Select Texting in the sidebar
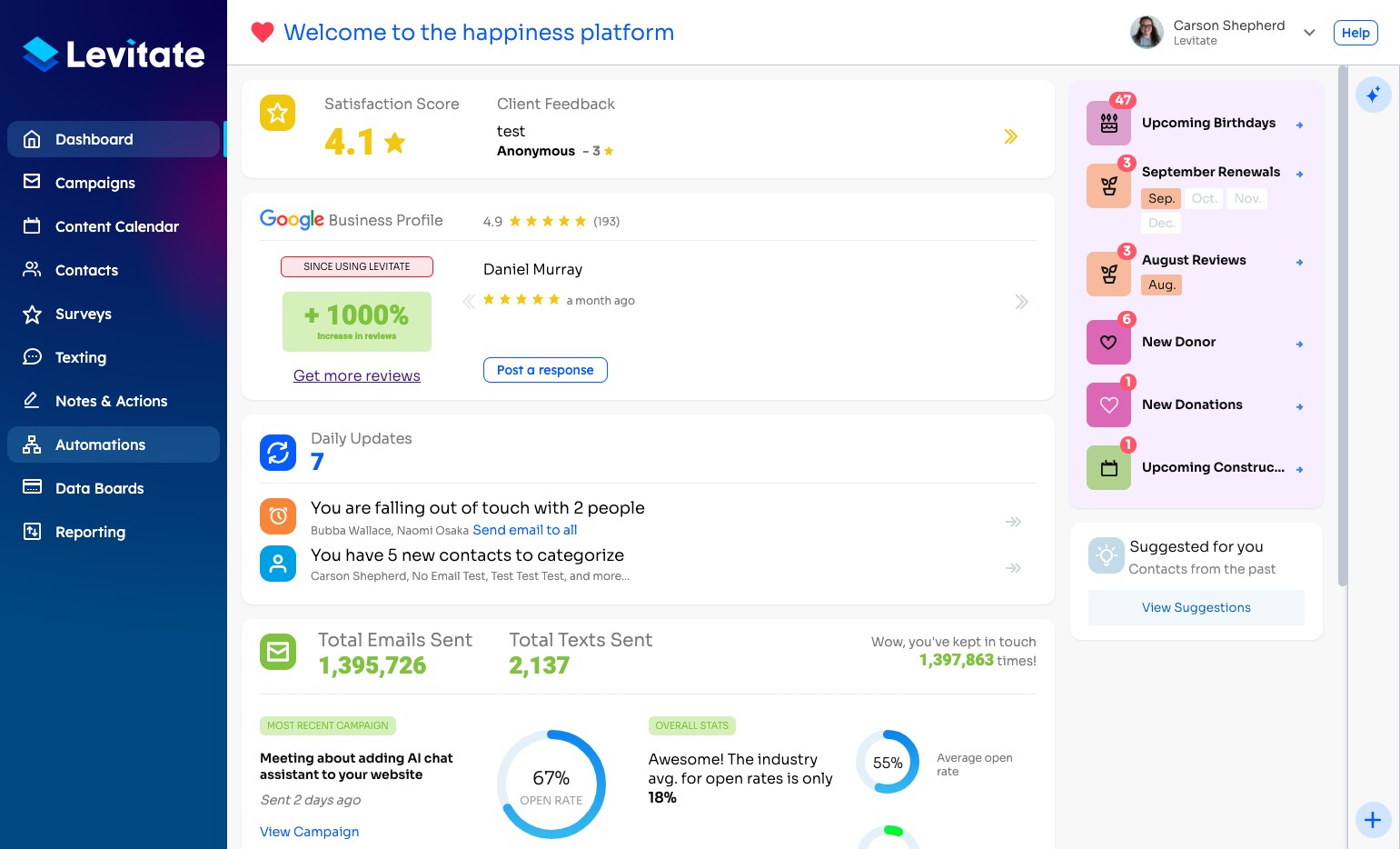 [114, 357]
